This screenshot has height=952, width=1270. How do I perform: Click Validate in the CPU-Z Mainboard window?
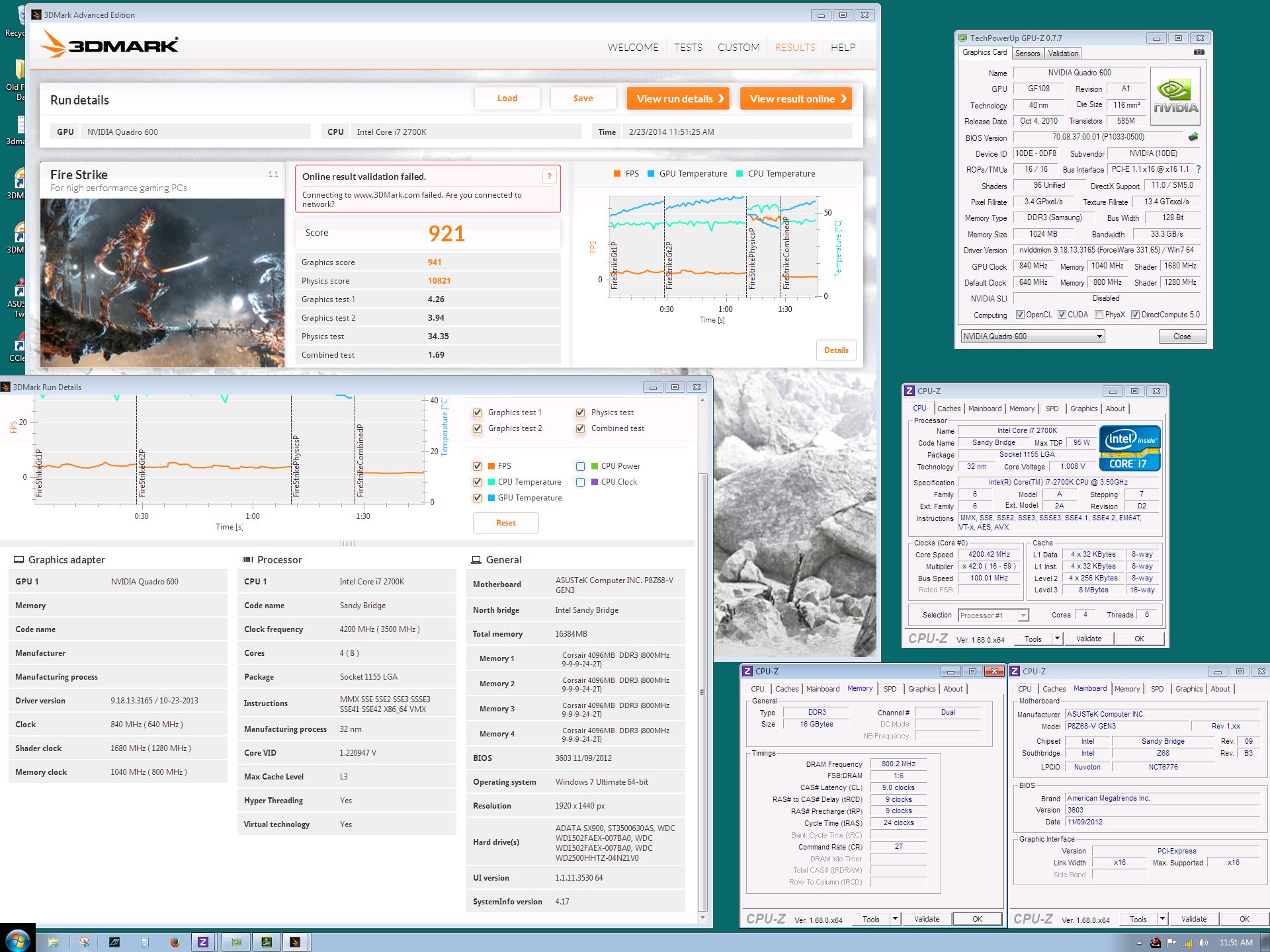tap(1194, 919)
